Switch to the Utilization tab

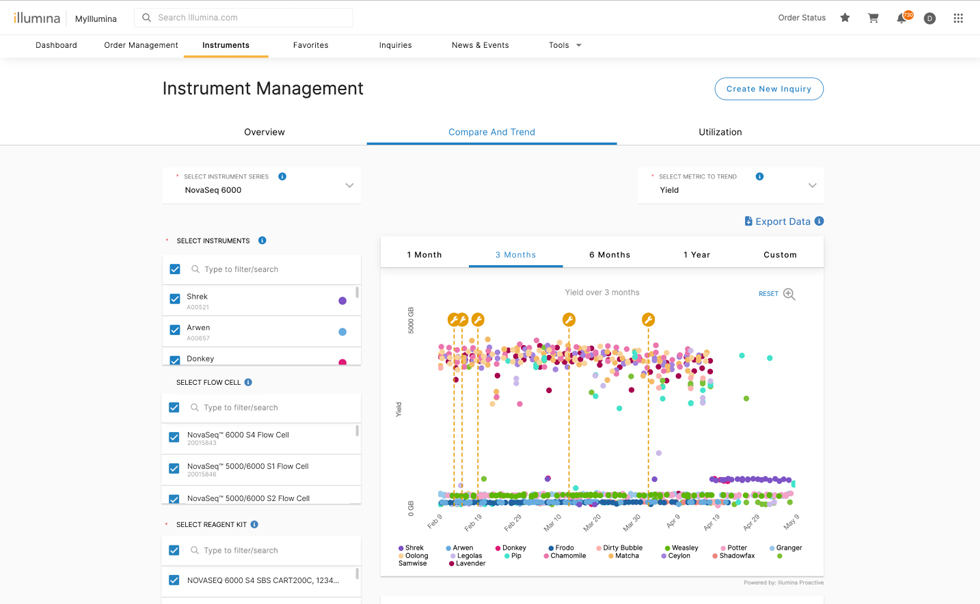coord(720,132)
